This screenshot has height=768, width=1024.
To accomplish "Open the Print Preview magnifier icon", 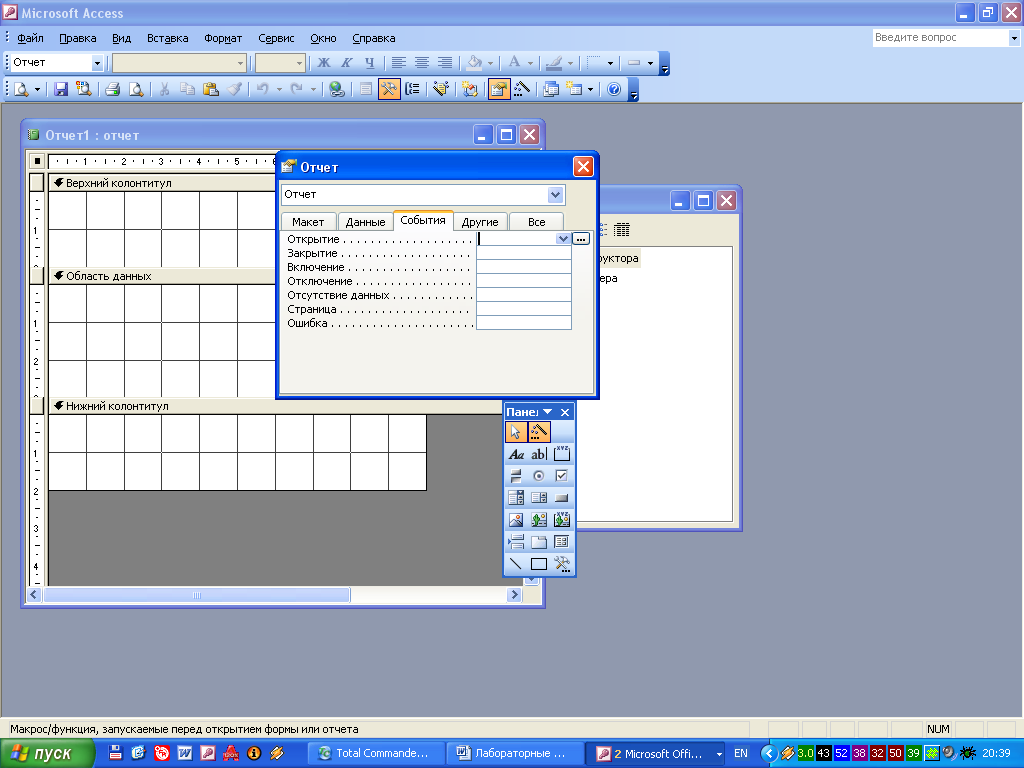I will pos(136,89).
